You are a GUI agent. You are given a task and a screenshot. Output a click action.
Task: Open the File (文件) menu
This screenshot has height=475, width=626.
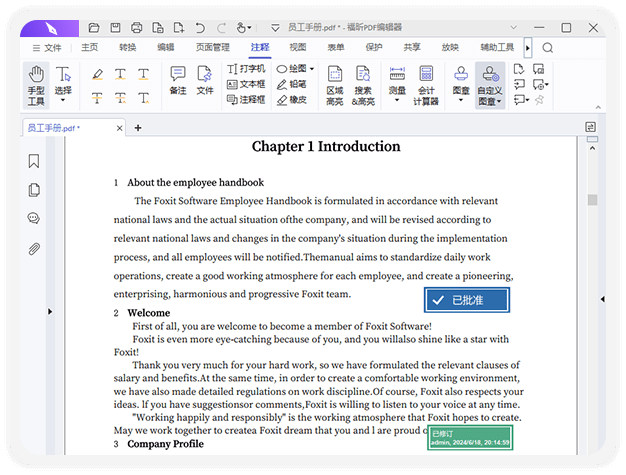pos(47,48)
